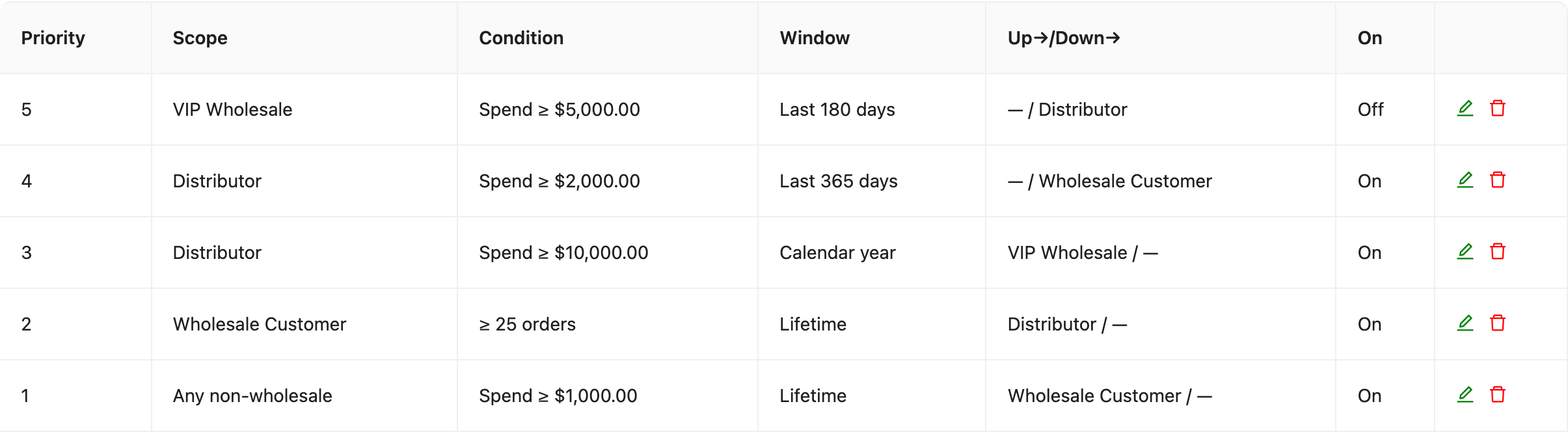
Task: Delete the Distributor Calendar year rule
Action: point(1498,252)
